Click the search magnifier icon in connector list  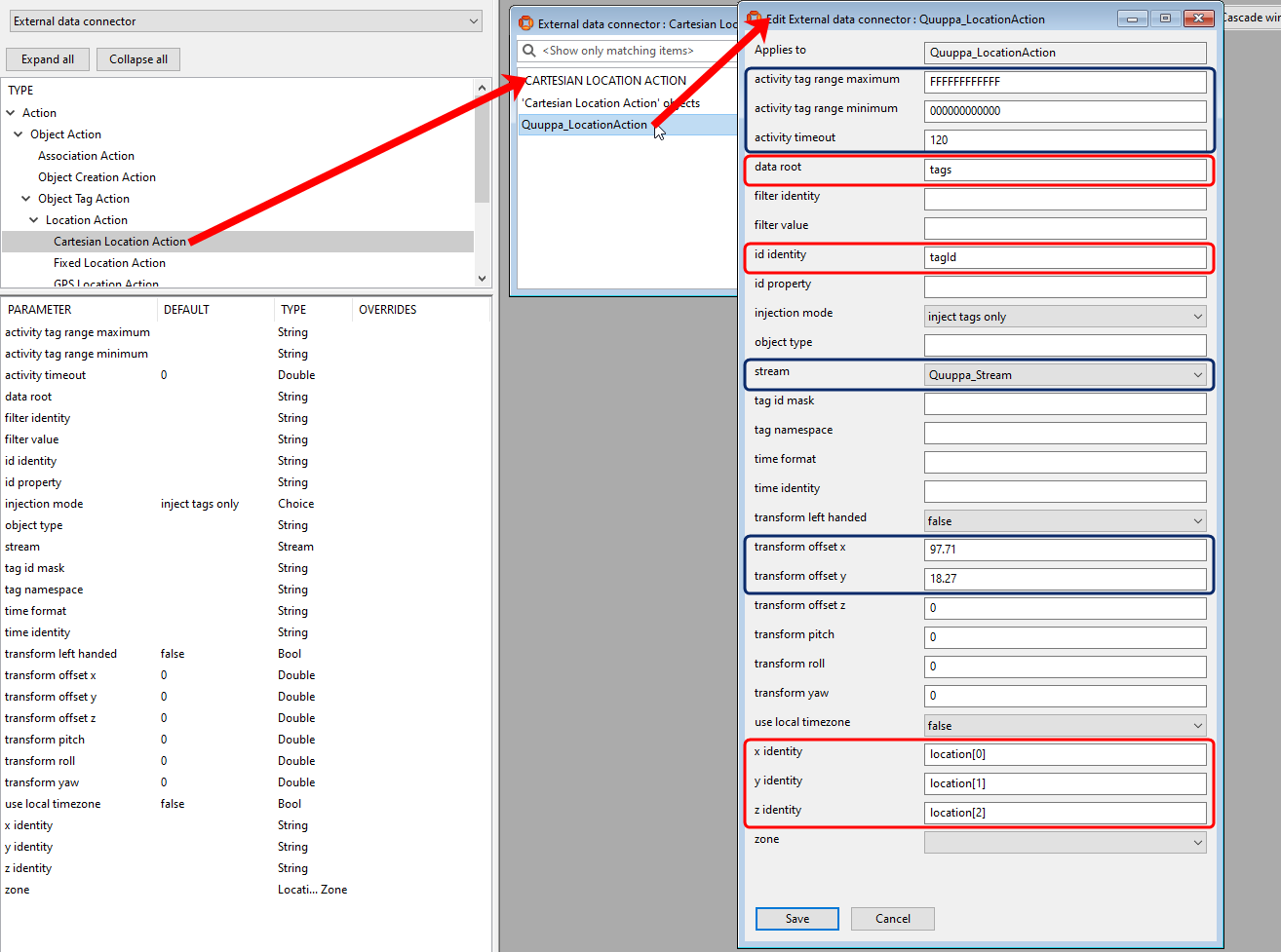pos(529,51)
